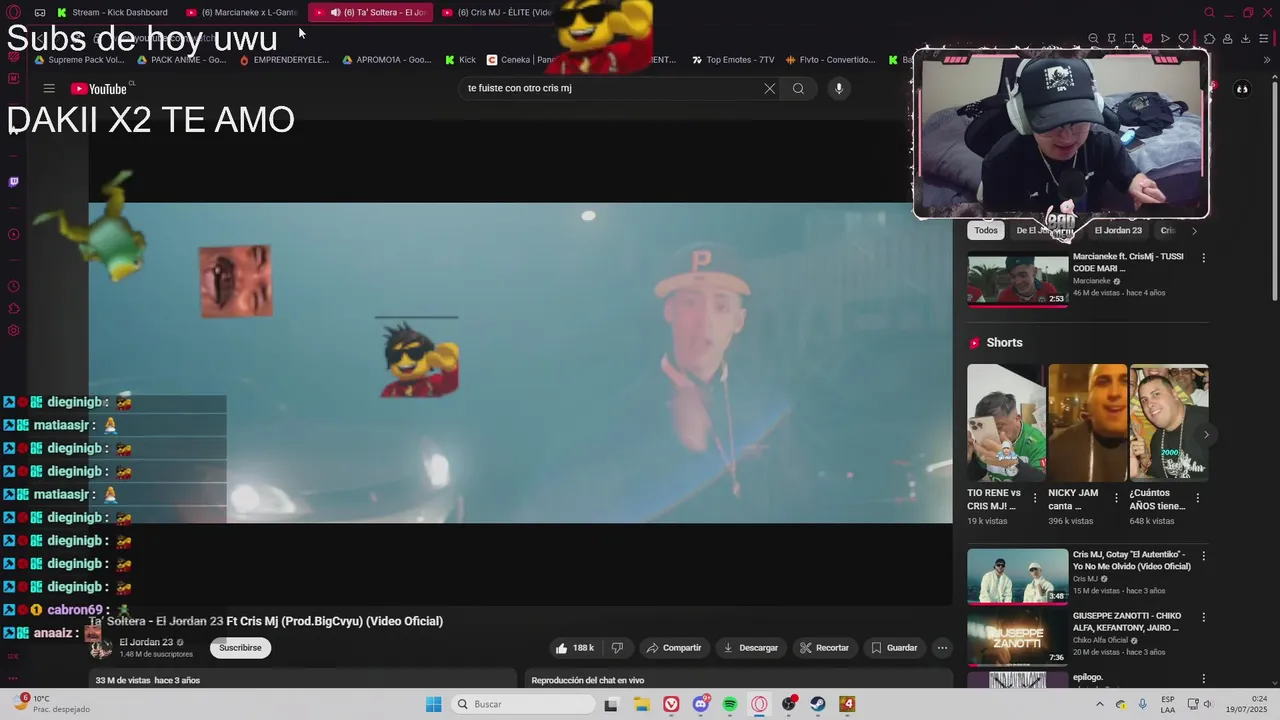The height and width of the screenshot is (720, 1280).
Task: Open the Supreme Pack Vol bookmark
Action: click(78, 60)
